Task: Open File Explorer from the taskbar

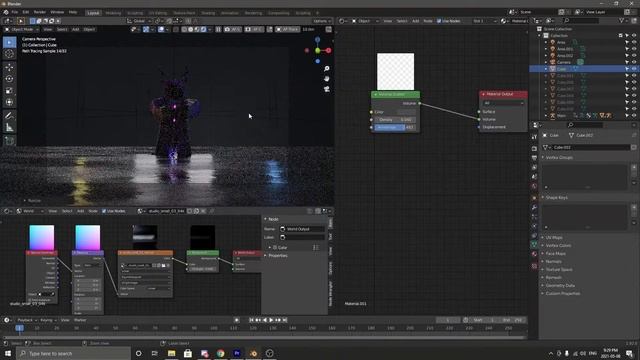Action: (x=171, y=353)
